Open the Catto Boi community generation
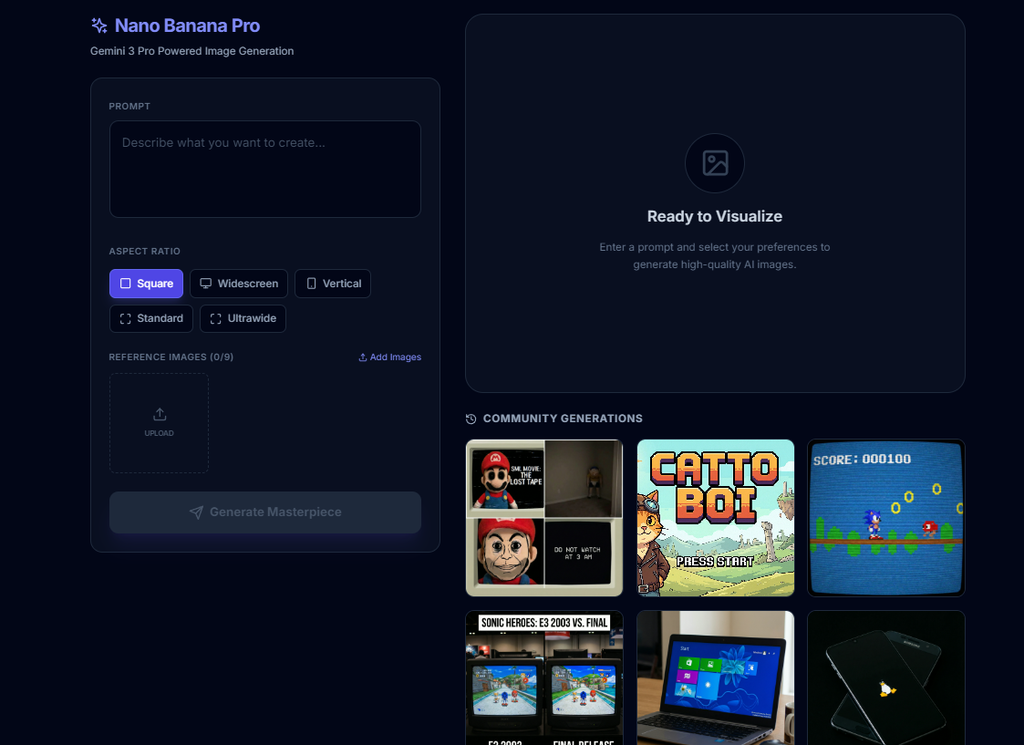Screen dimensions: 1024x745 [715, 517]
